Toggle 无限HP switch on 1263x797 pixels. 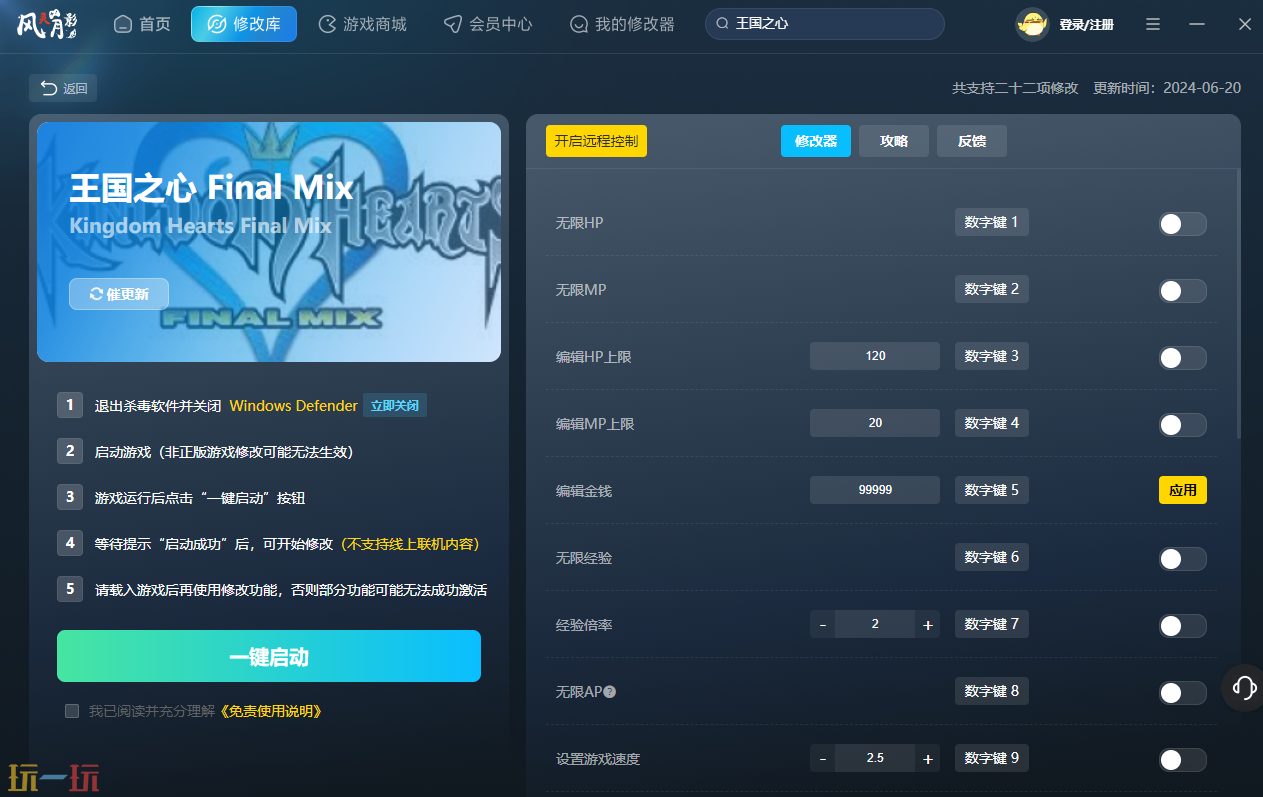[1183, 224]
